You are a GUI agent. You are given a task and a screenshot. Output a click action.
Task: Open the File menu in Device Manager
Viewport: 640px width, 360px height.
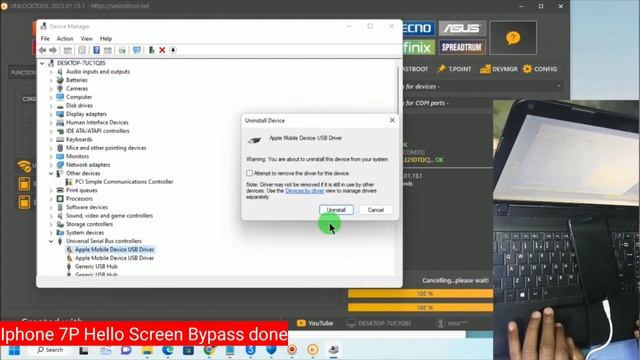coord(45,38)
